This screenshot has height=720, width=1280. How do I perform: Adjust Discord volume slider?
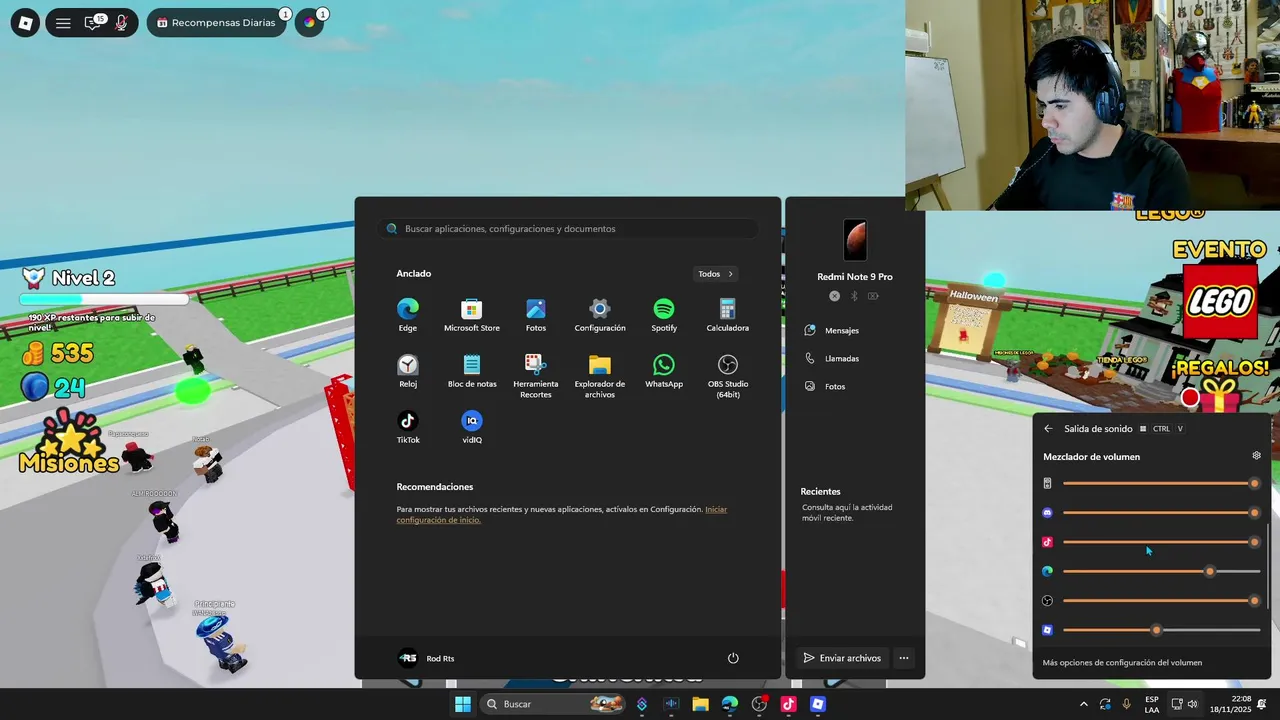(x=1160, y=513)
